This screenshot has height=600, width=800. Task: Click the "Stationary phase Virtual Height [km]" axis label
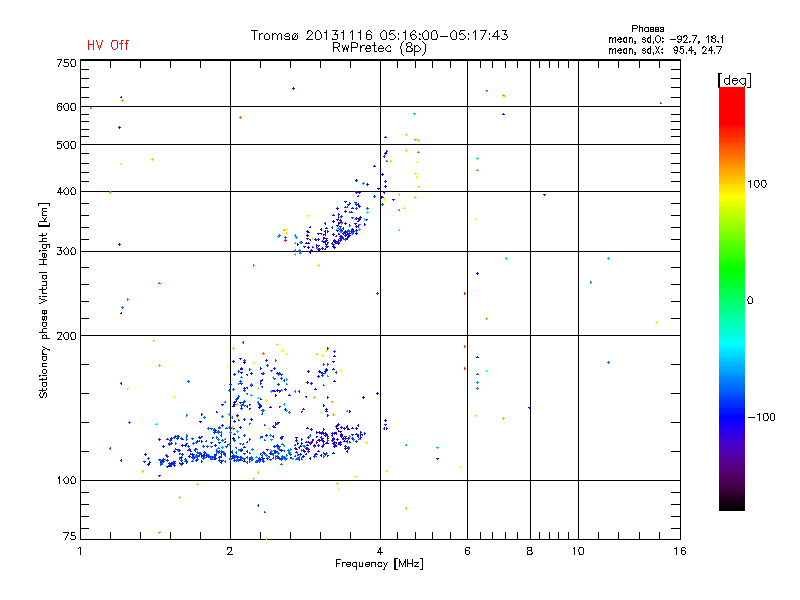(44, 300)
